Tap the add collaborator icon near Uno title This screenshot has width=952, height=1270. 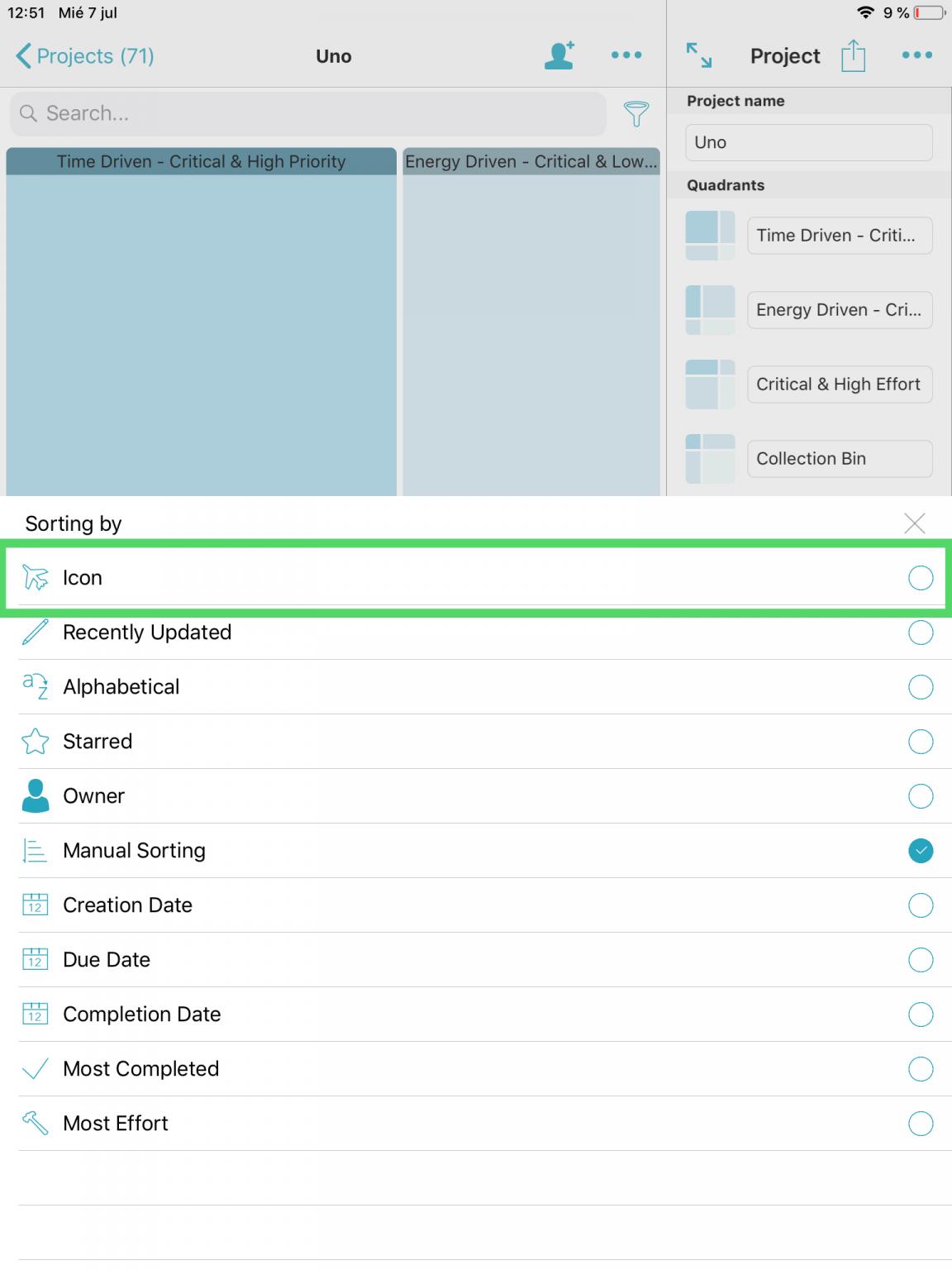click(x=558, y=55)
